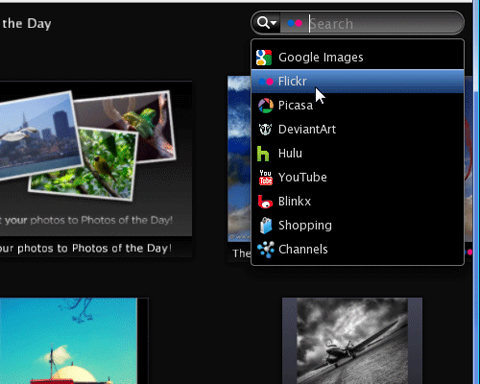Click the green Hulu h icon
The width and height of the screenshot is (480, 384).
[x=263, y=153]
